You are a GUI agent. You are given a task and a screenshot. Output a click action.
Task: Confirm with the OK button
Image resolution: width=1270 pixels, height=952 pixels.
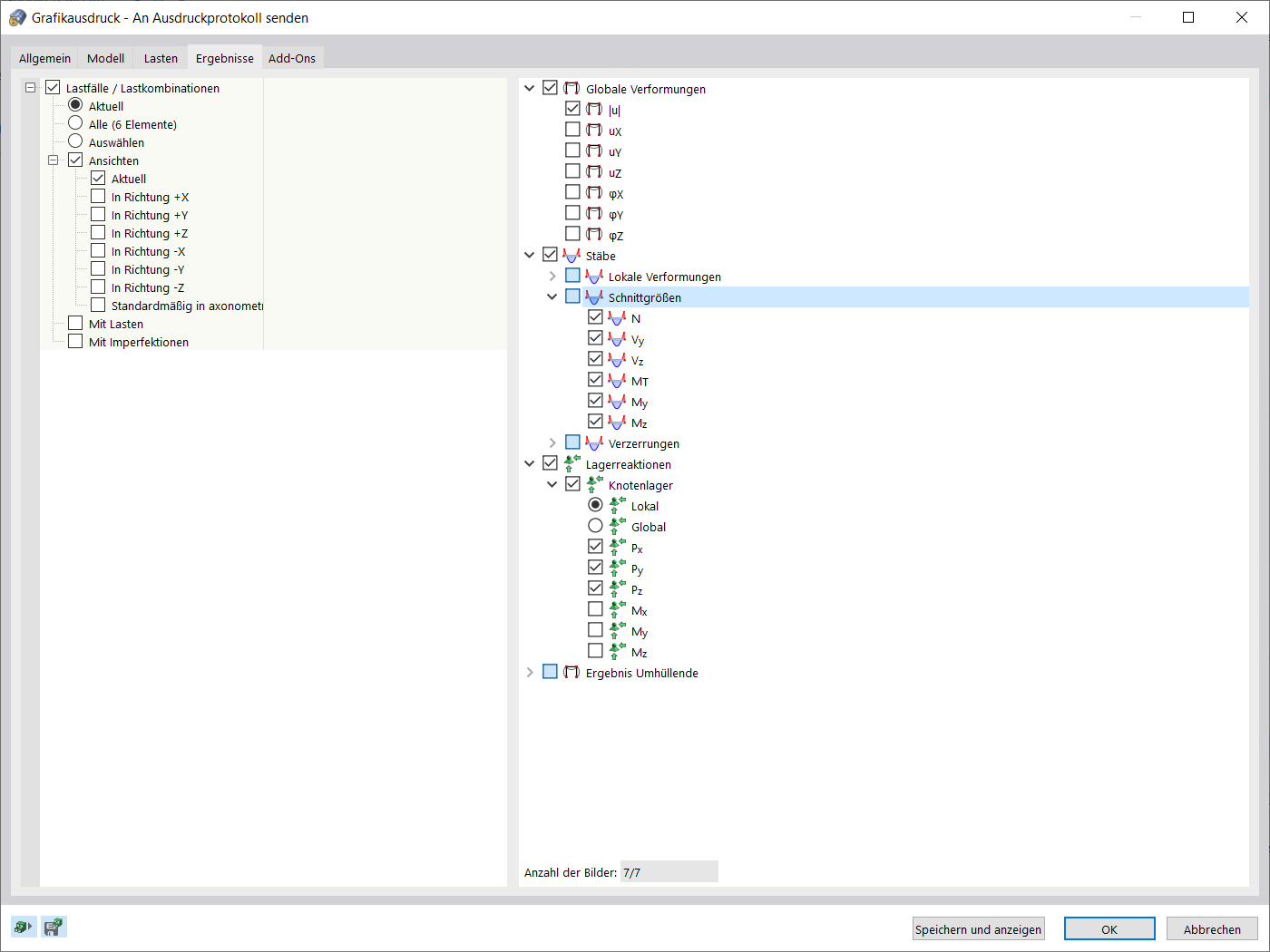tap(1109, 928)
